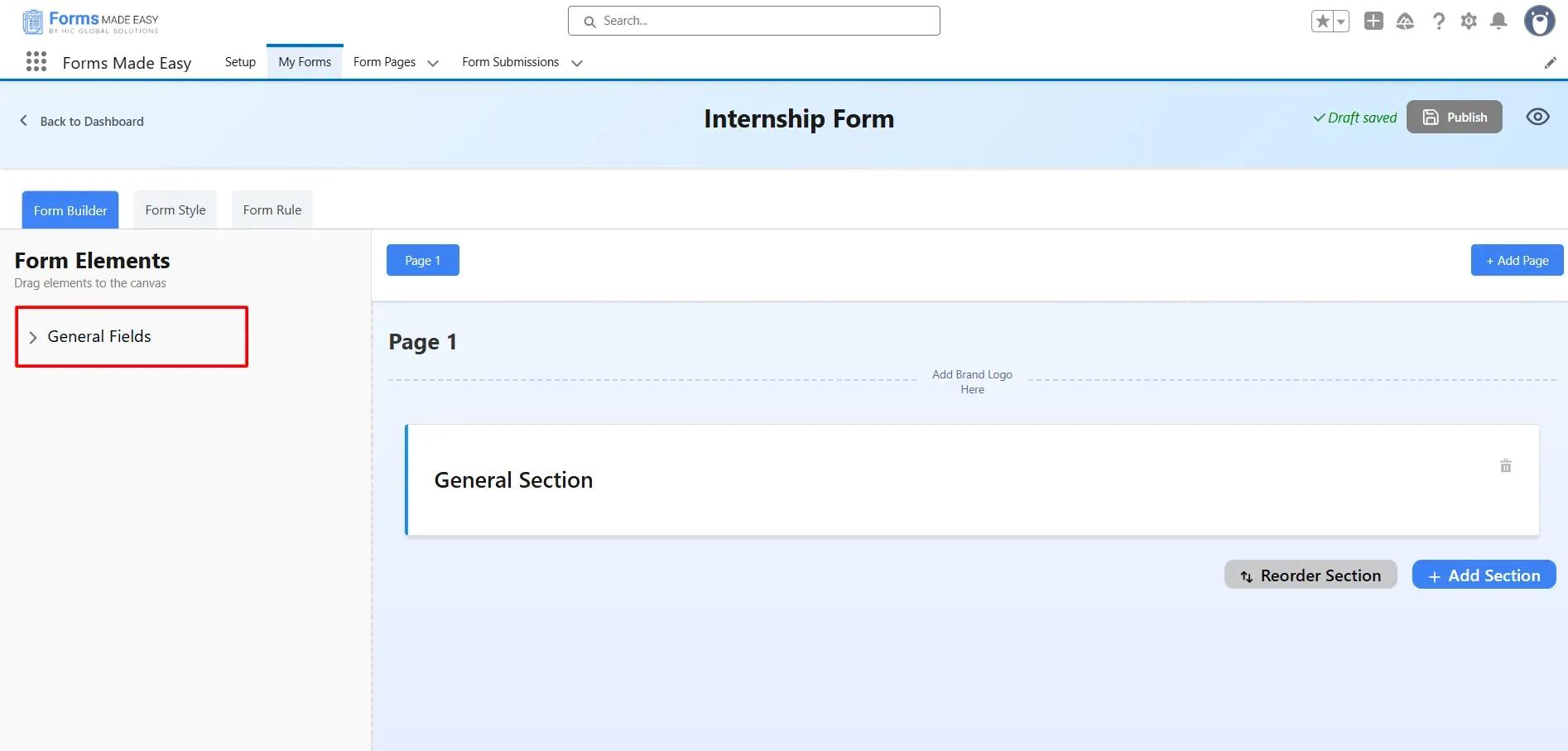Open the global actions plus icon
Image resolution: width=1568 pixels, height=751 pixels.
(1373, 22)
